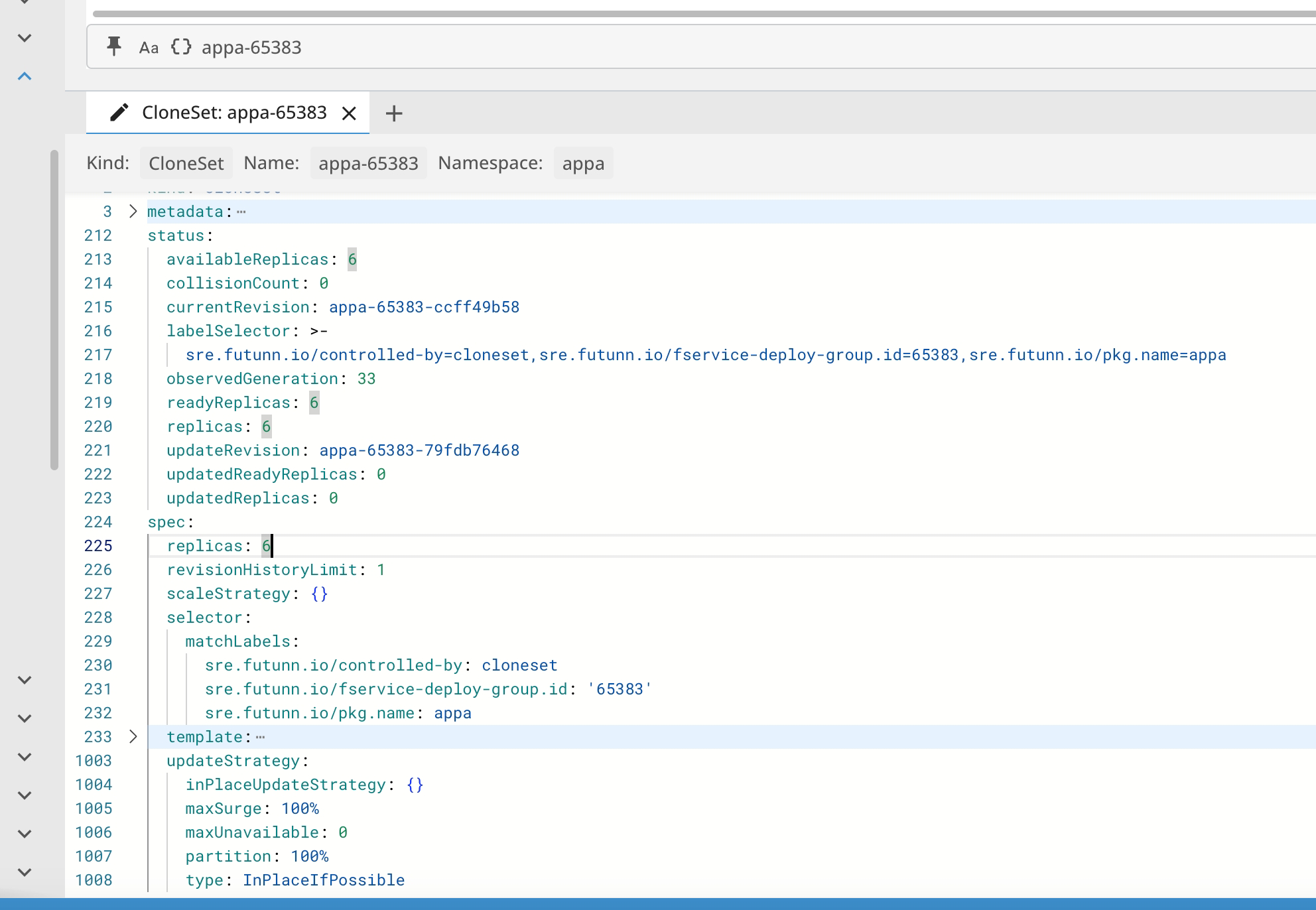Screen dimensions: 1316x910
Task: Click the observedGeneration: 33 line
Action: pyautogui.click(x=271, y=379)
